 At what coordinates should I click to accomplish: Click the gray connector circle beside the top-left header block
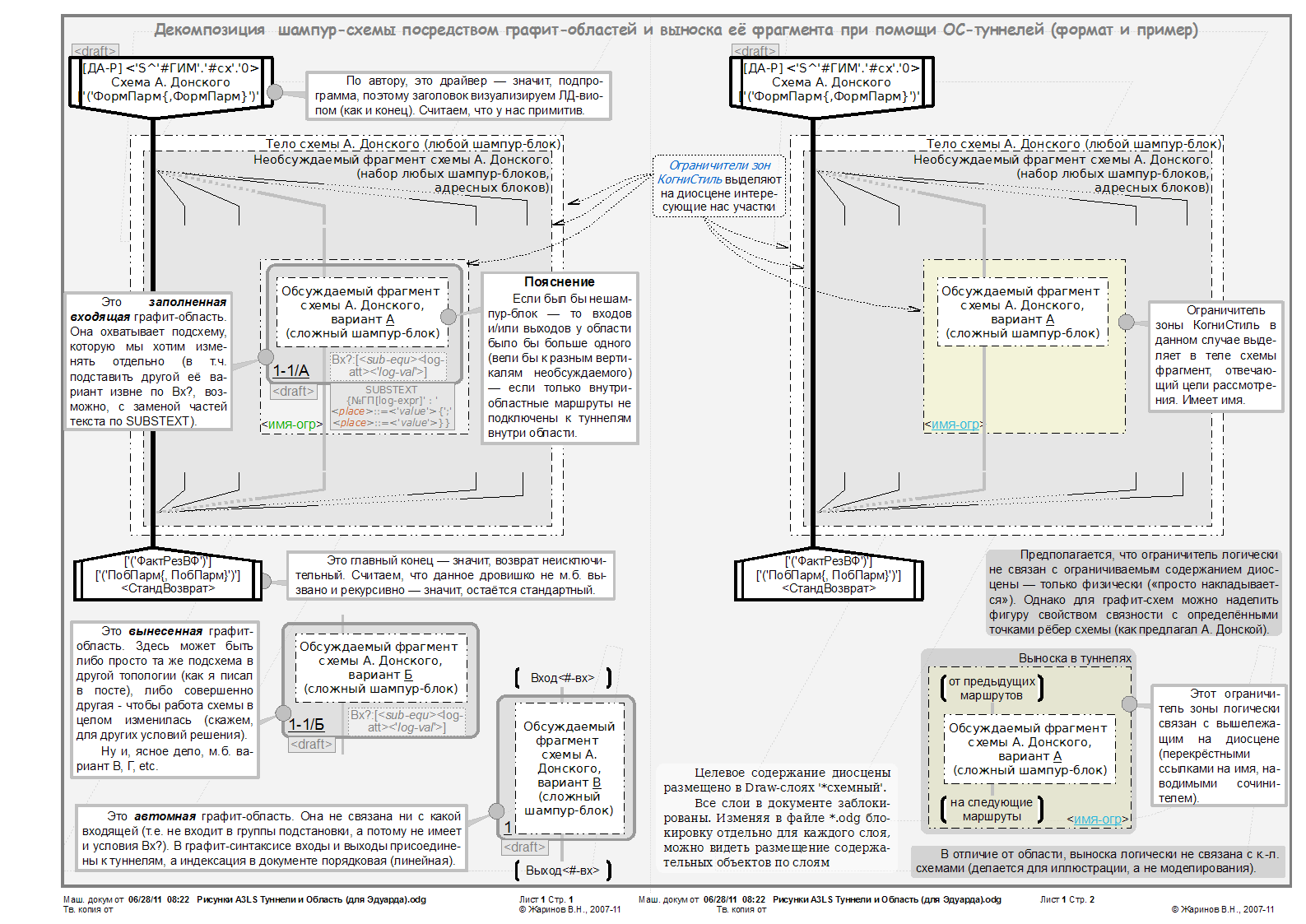275,92
